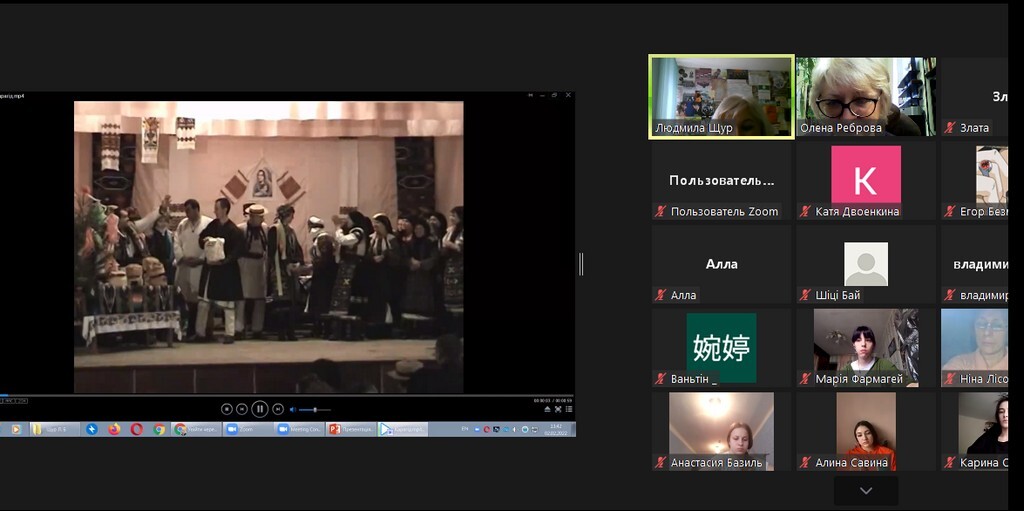
Task: Select Ніна's video tile
Action: 974,348
